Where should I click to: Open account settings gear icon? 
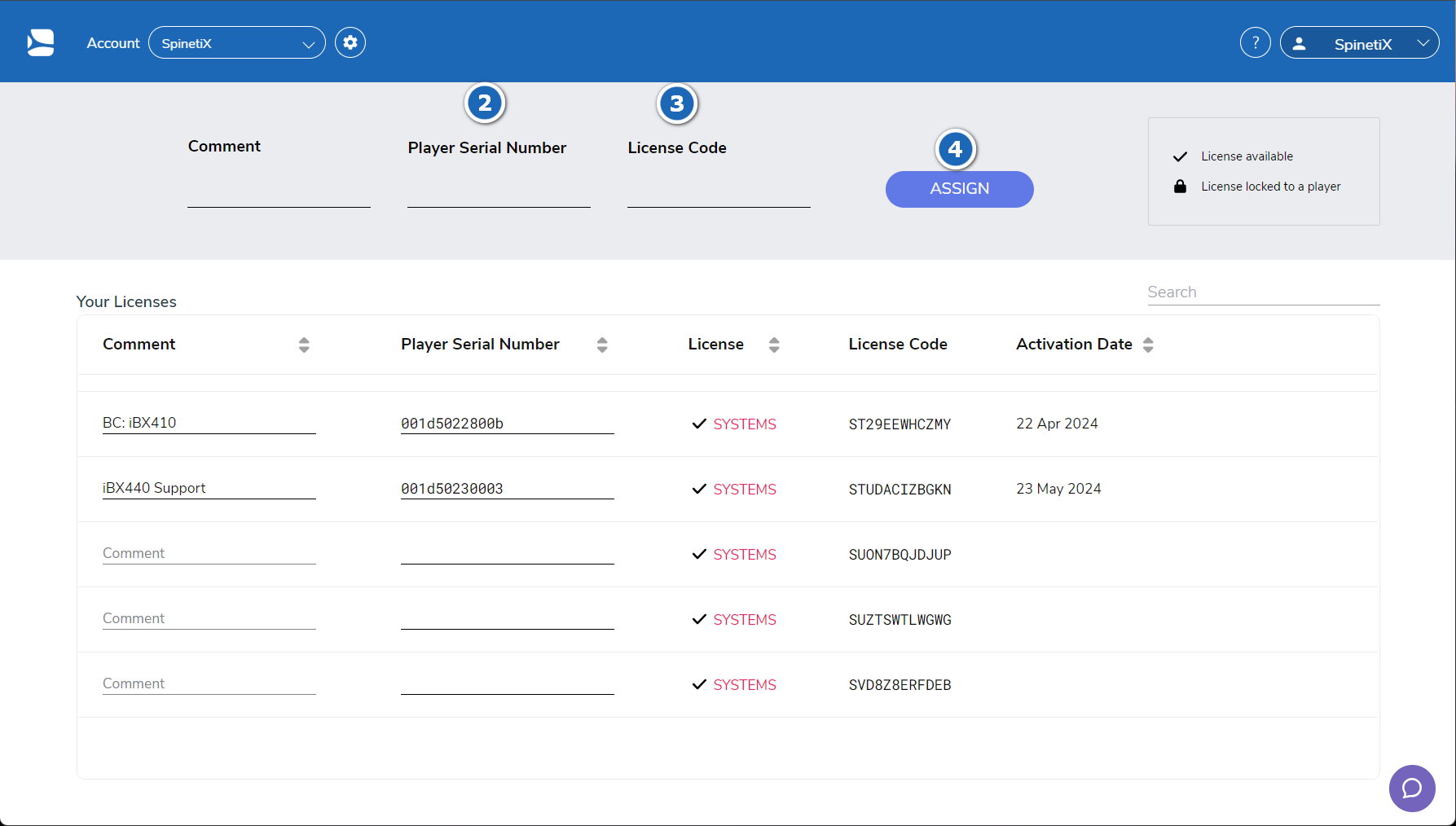point(350,42)
